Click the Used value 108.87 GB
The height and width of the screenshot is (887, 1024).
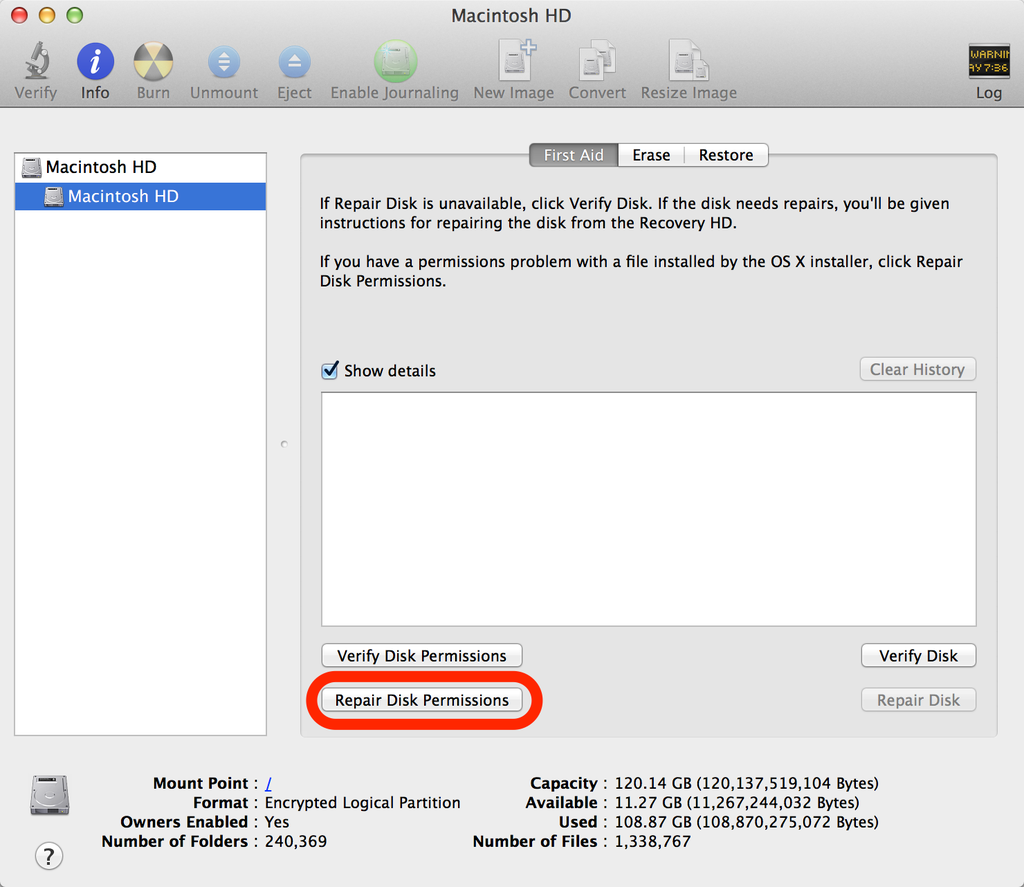pos(746,822)
